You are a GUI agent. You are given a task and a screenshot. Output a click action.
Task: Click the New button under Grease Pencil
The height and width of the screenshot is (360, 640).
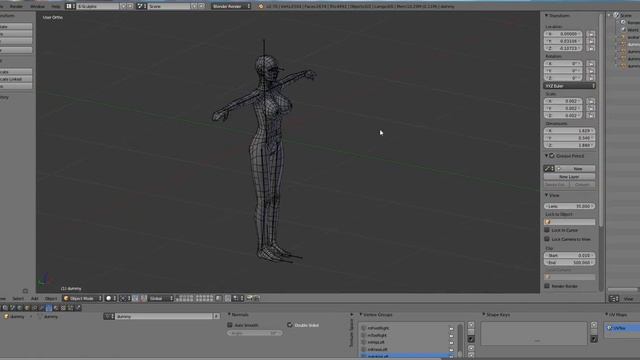pos(576,169)
